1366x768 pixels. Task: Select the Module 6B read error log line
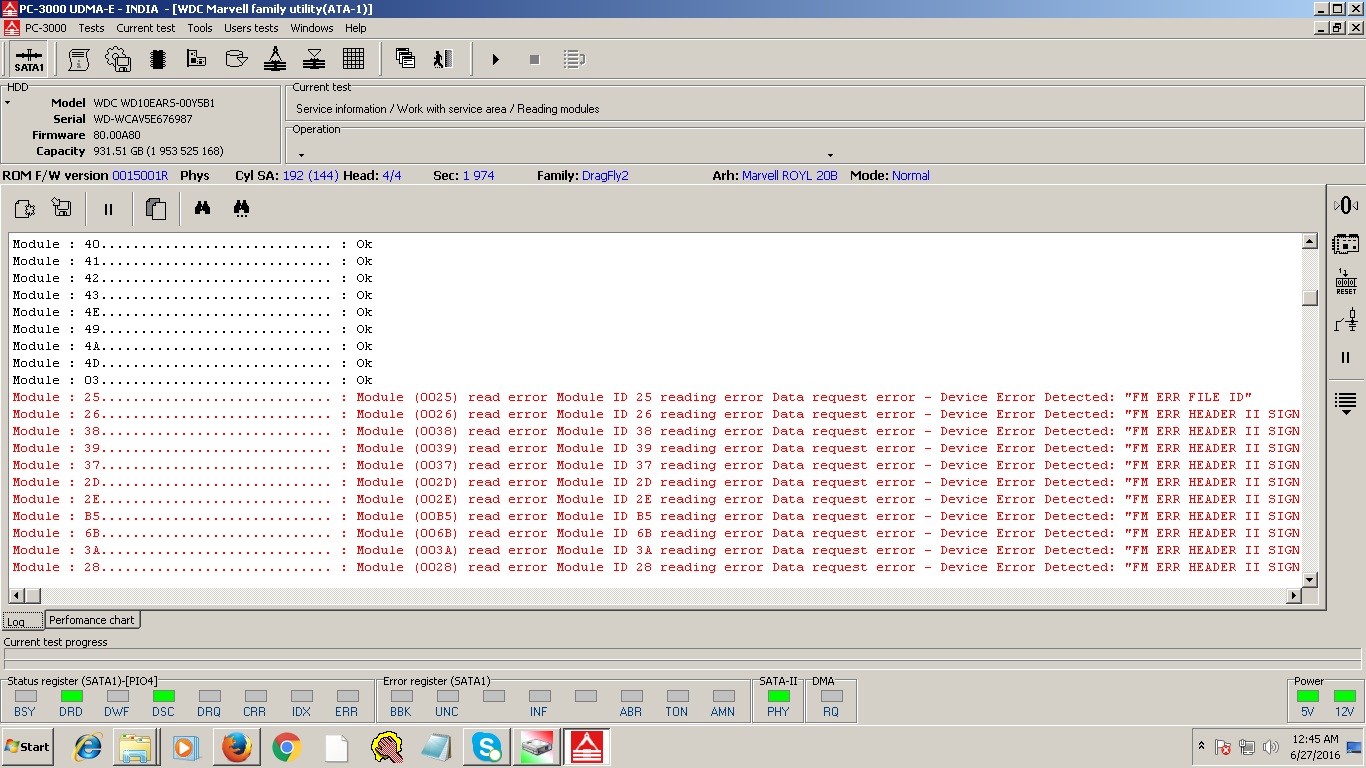[x=655, y=533]
